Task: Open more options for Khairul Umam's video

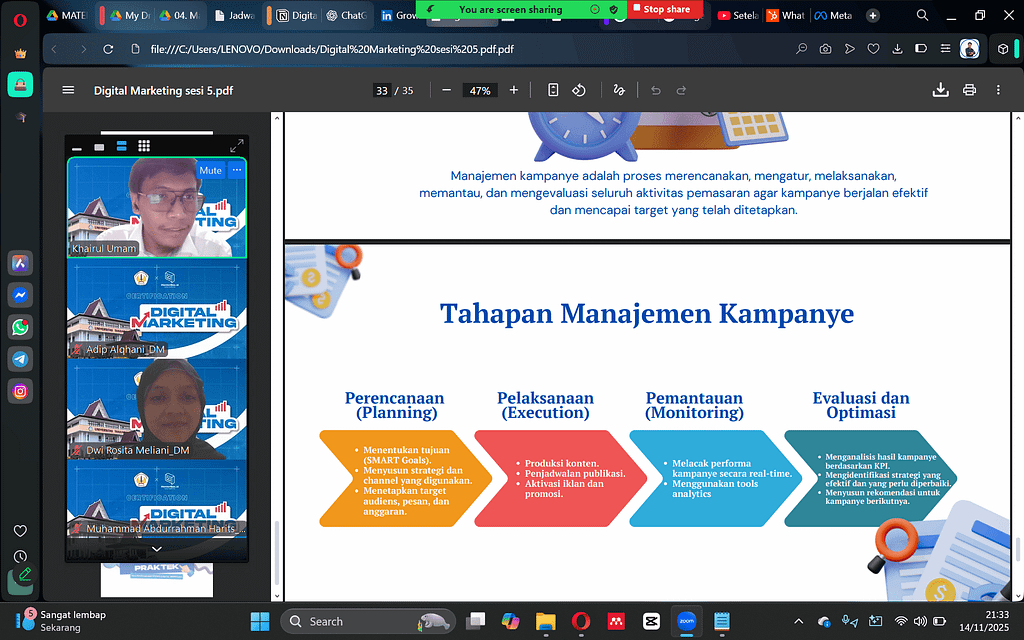Action: tap(237, 170)
